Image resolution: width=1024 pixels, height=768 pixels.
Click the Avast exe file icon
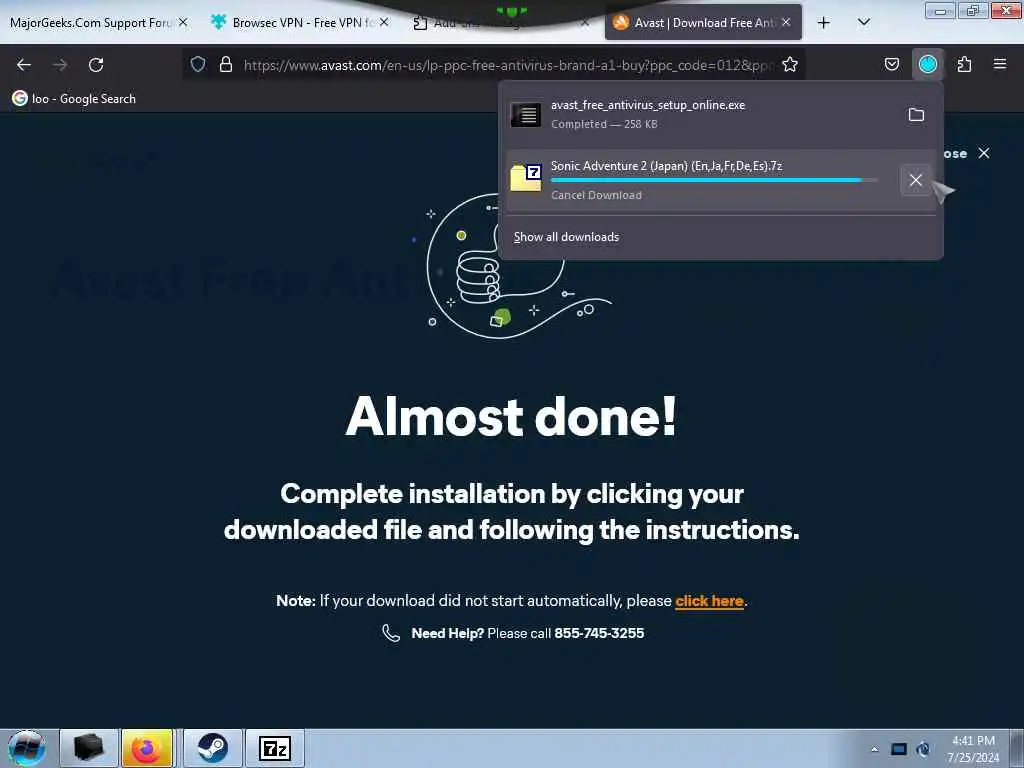526,115
